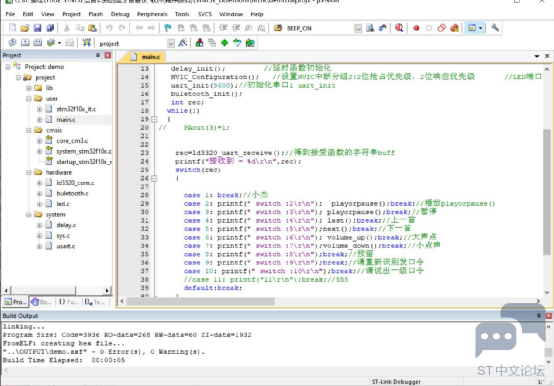Select usart.c in project tree
The image size is (554, 386).
coord(66,246)
